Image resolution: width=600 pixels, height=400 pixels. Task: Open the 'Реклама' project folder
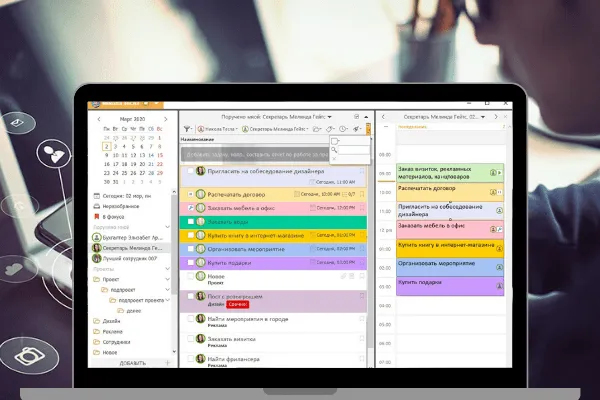click(x=110, y=331)
